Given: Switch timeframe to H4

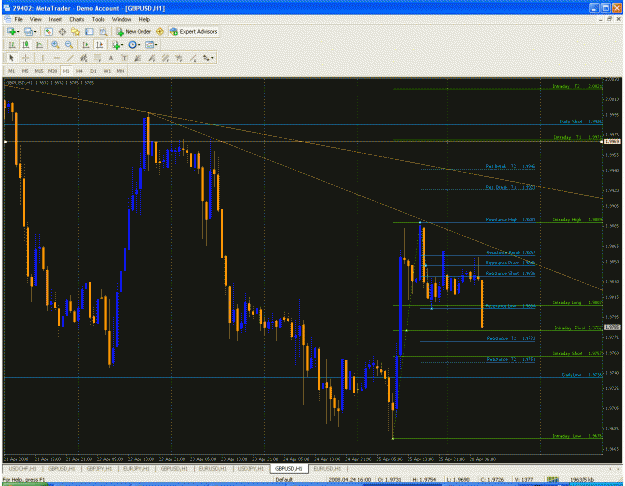Looking at the screenshot, I should click(79, 71).
